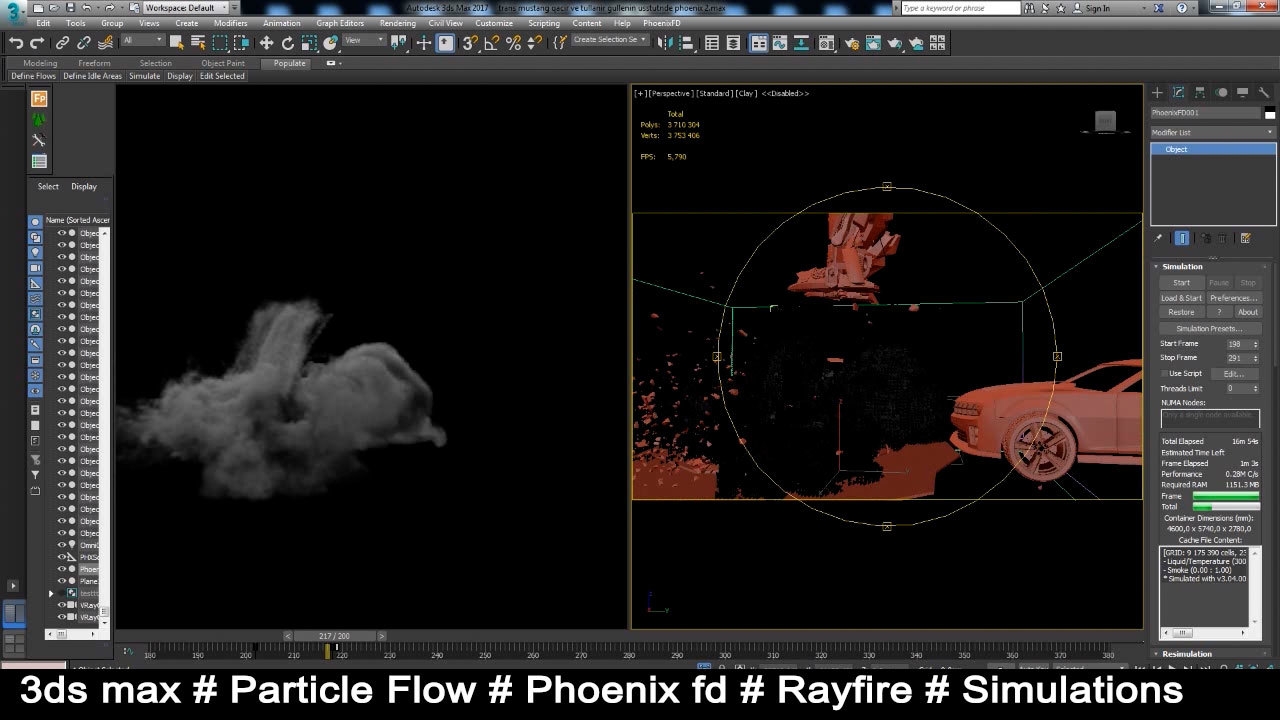Select the Object entry in modifier stack

[1213, 149]
